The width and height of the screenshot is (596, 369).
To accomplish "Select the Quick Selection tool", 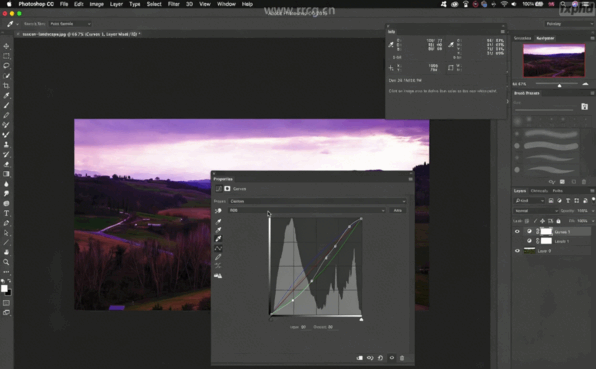I will [x=6, y=76].
